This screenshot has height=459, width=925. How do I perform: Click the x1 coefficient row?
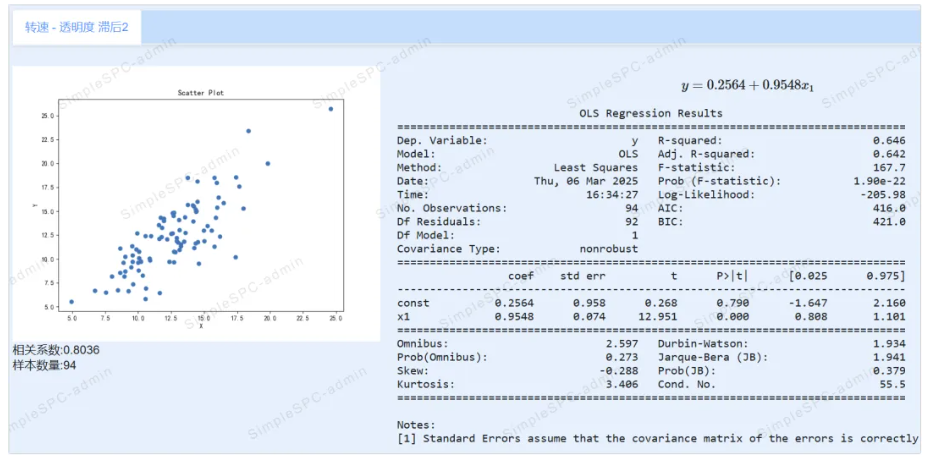coord(650,316)
